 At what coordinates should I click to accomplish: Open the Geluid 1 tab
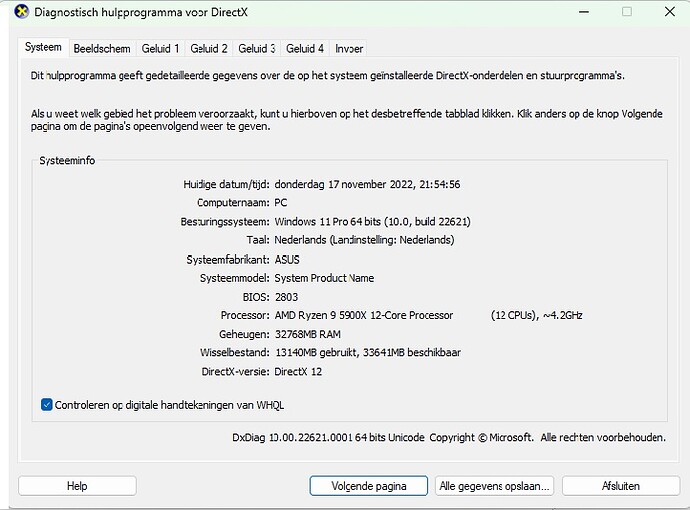(x=161, y=49)
